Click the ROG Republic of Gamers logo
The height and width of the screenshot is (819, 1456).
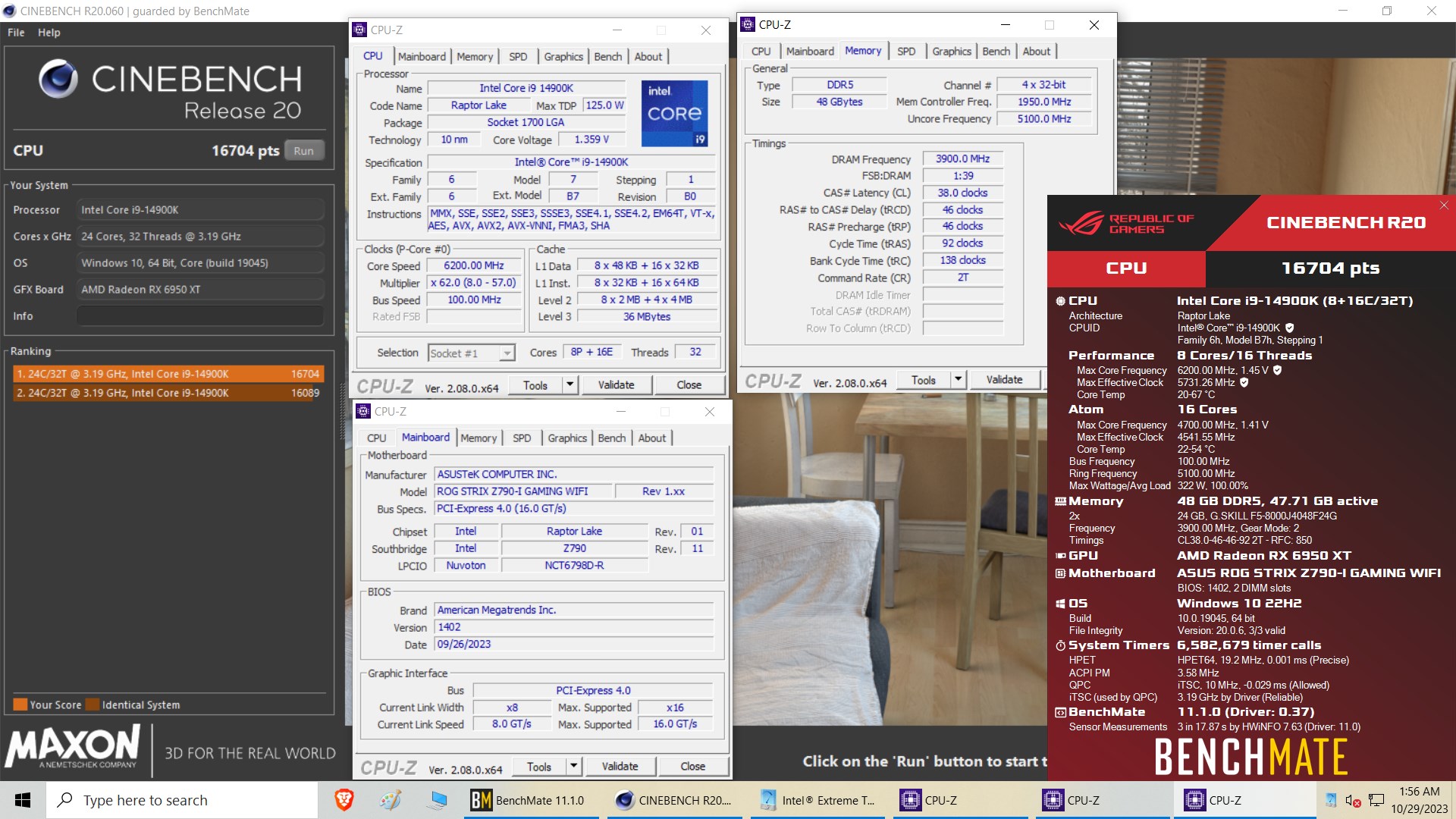1126,224
